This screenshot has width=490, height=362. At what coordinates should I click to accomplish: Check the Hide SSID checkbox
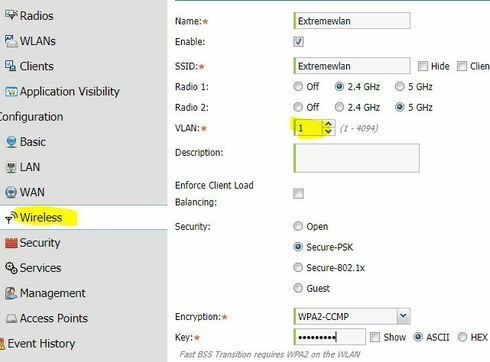(423, 66)
